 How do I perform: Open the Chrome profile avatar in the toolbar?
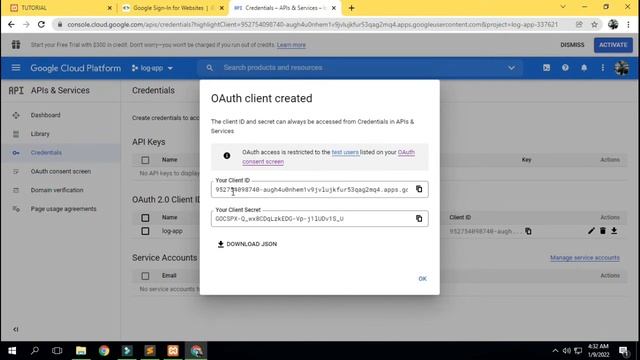613,24
